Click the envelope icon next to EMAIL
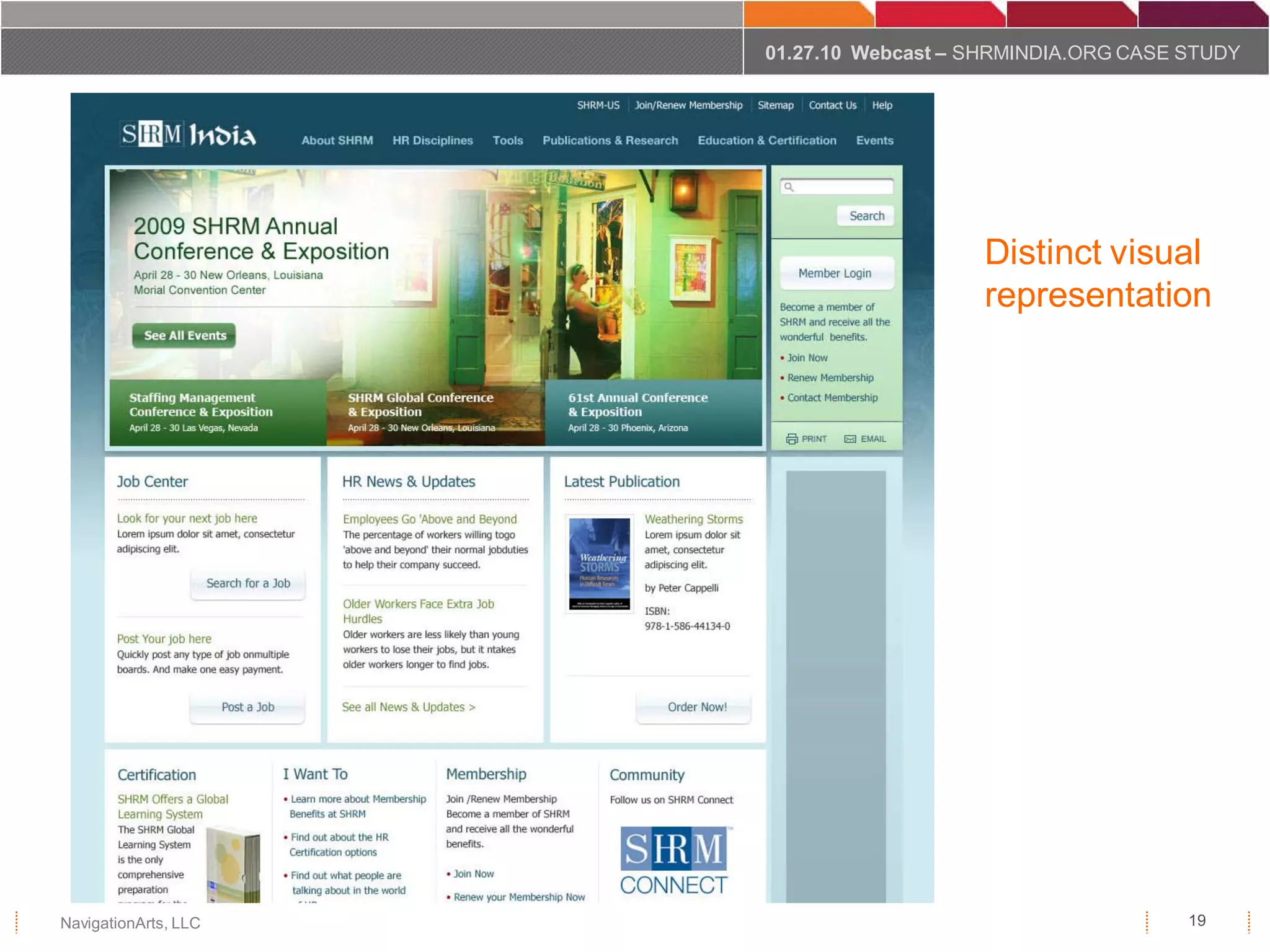Image resolution: width=1270 pixels, height=952 pixels. [850, 439]
